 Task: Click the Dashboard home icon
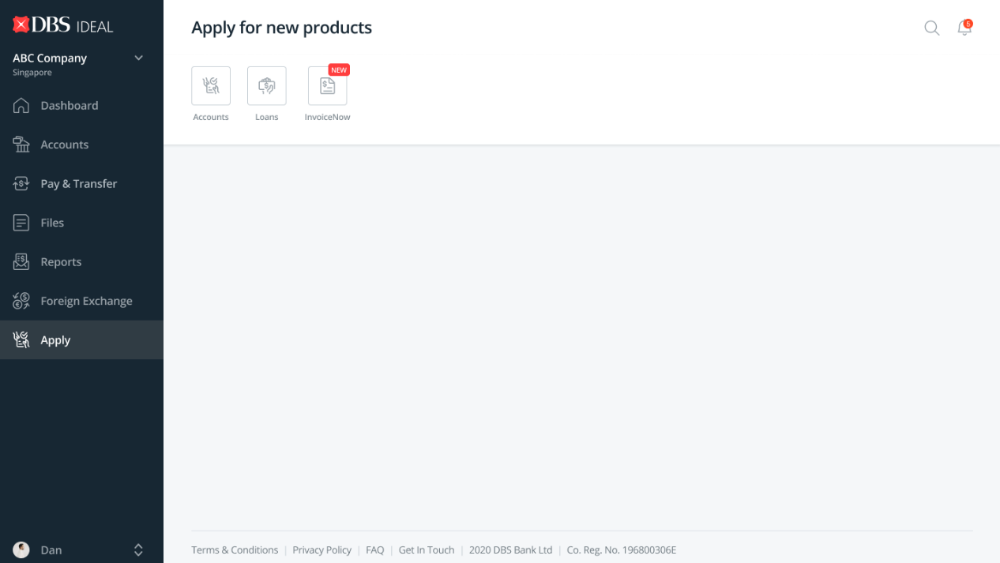click(21, 105)
